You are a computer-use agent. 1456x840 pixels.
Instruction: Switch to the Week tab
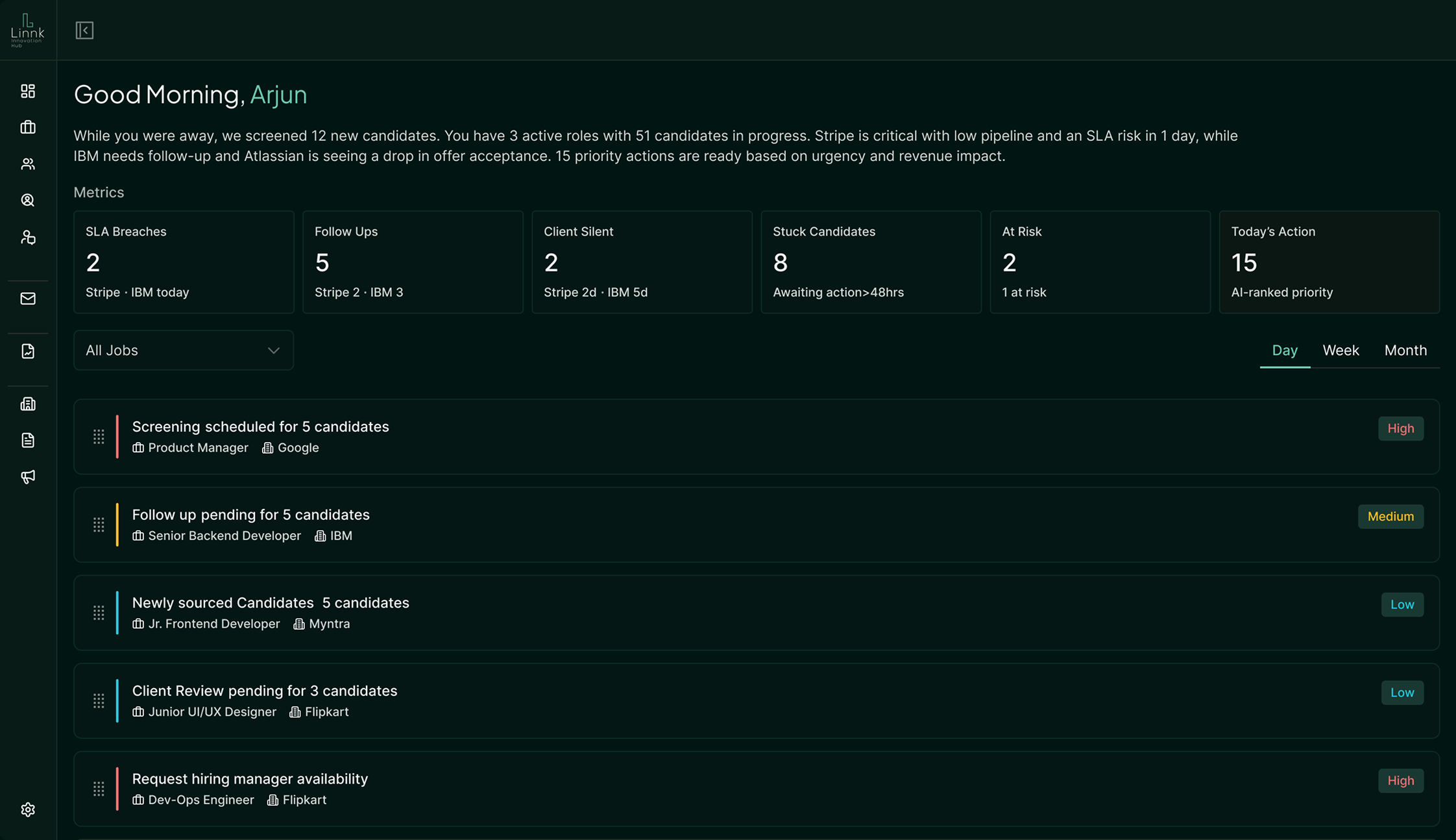pyautogui.click(x=1341, y=351)
